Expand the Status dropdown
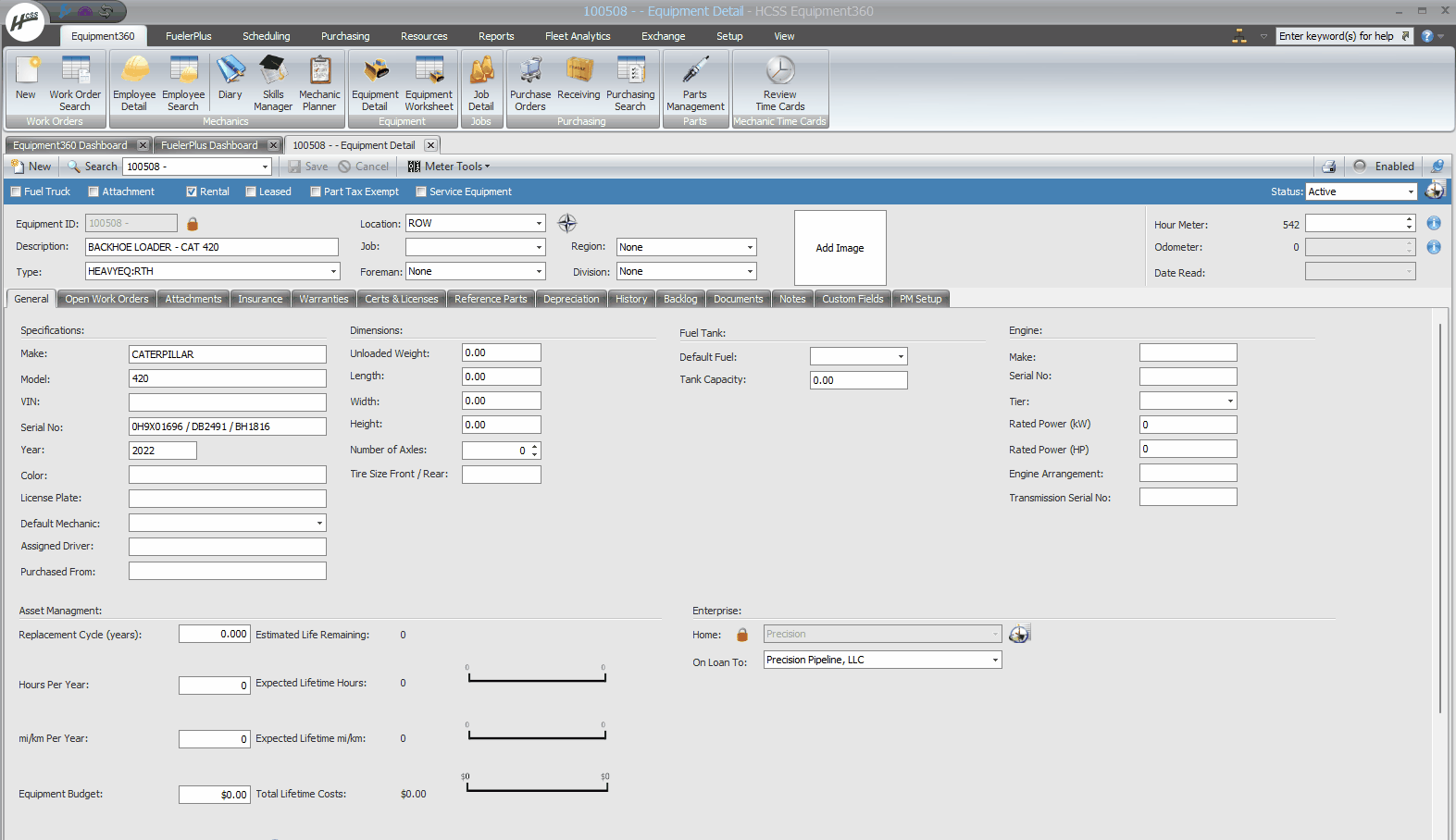 click(1411, 191)
